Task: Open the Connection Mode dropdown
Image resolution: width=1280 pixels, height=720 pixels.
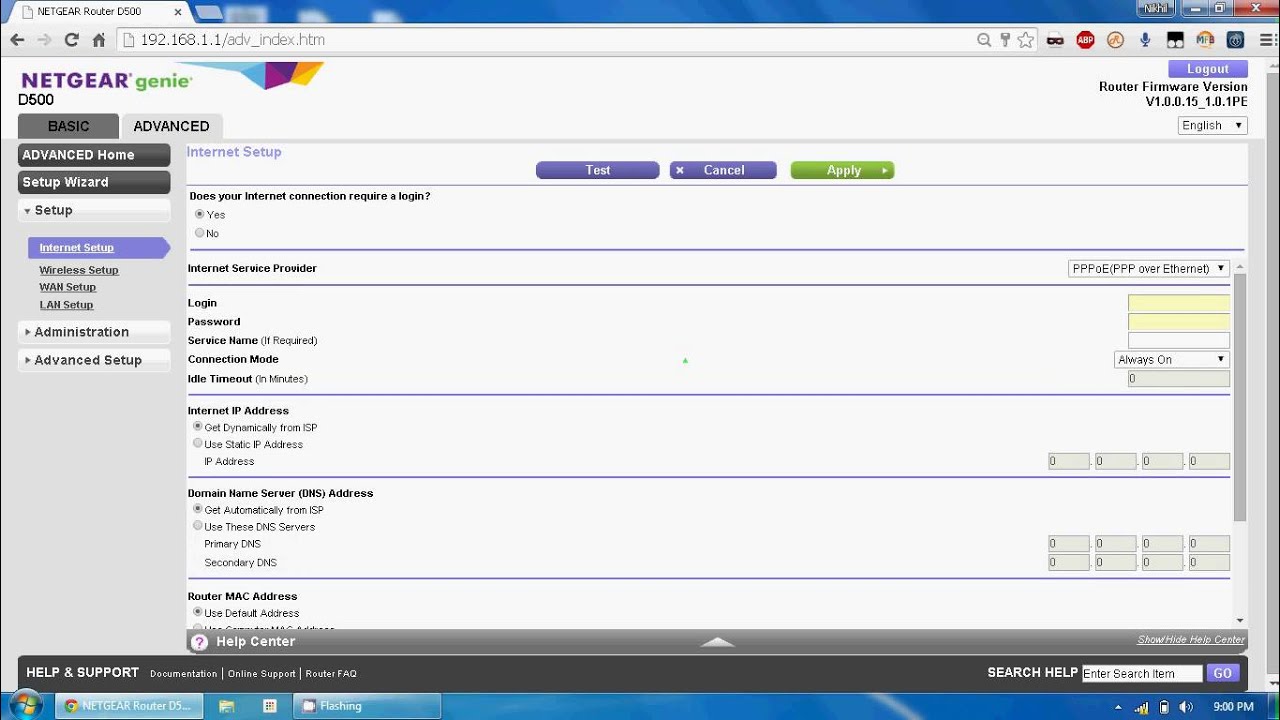Action: click(x=1171, y=359)
